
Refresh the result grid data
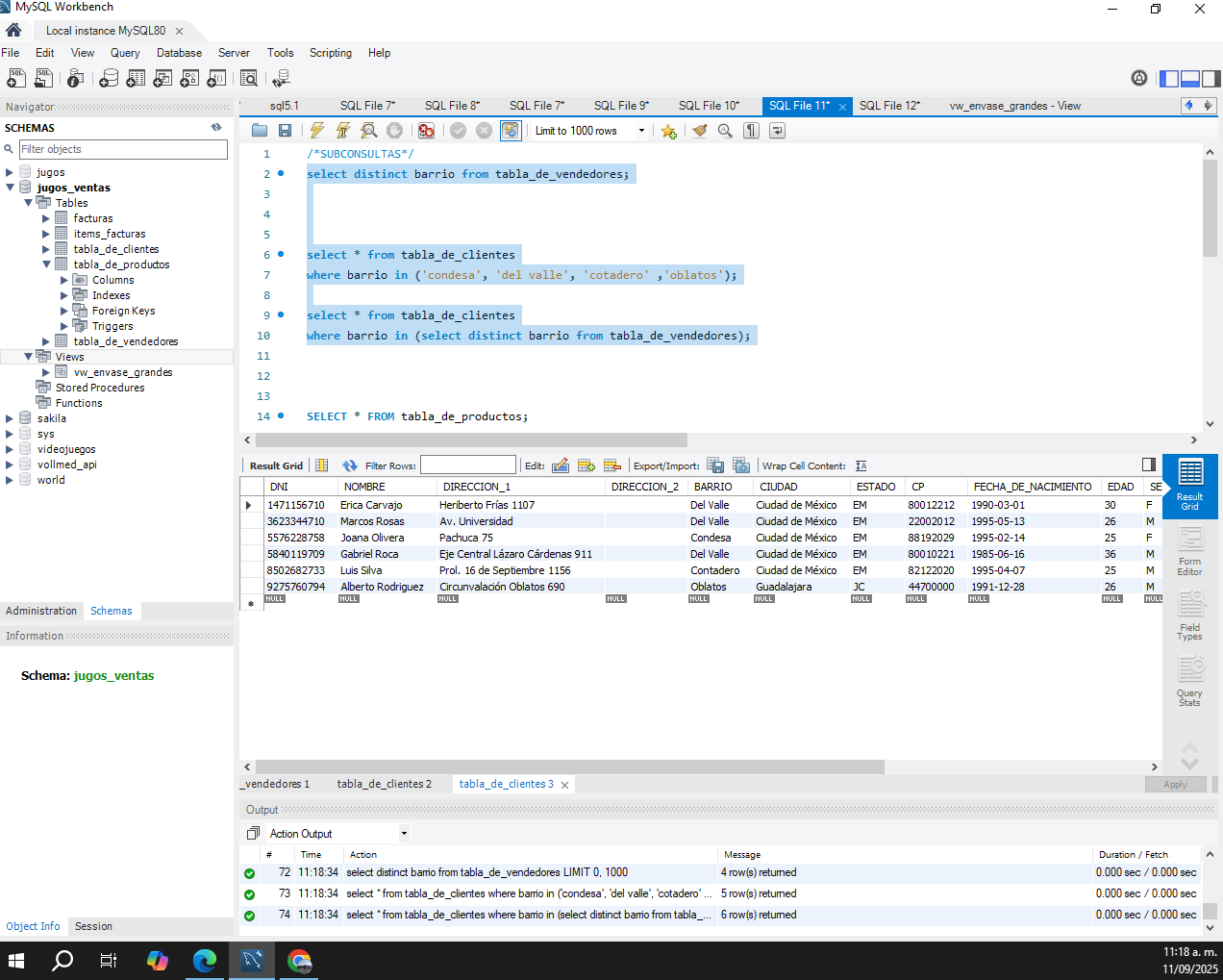(349, 465)
